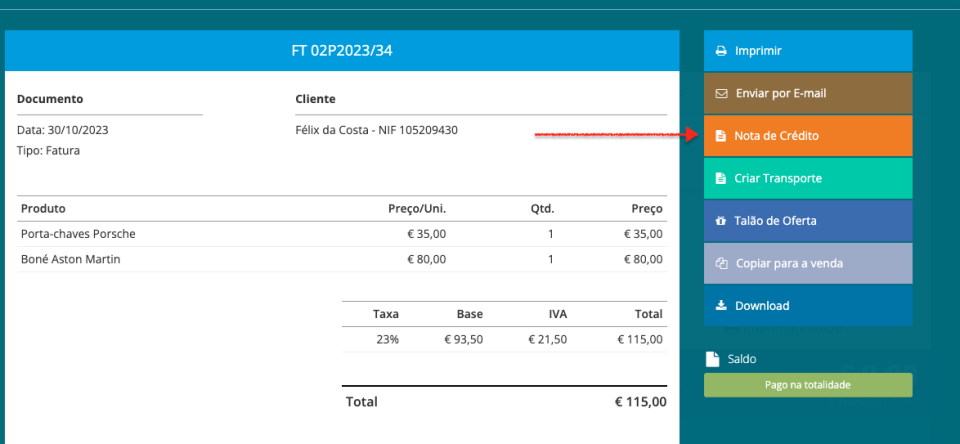Click the green Pago na totalidade bar

point(808,385)
